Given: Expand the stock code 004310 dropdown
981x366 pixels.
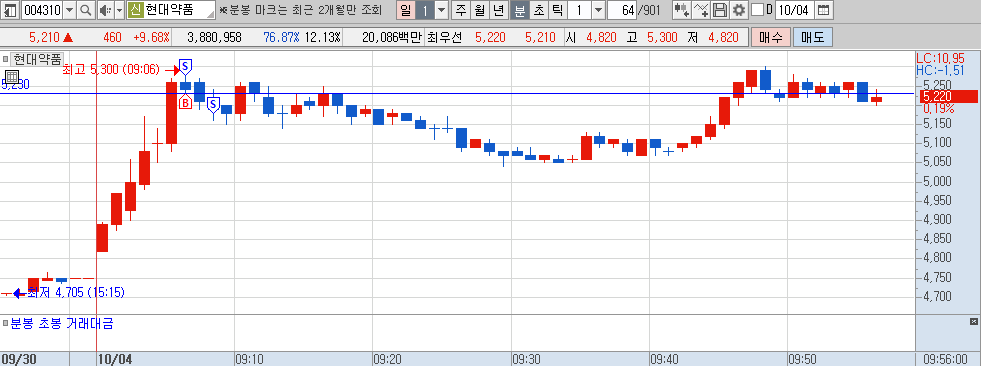Looking at the screenshot, I should pyautogui.click(x=69, y=9).
